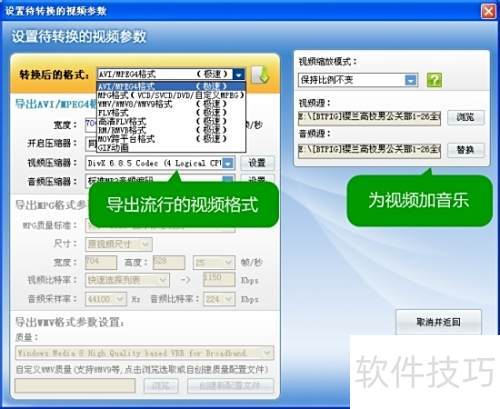
Task: Open the WMV 质量 profile dropdown
Action: point(144,353)
